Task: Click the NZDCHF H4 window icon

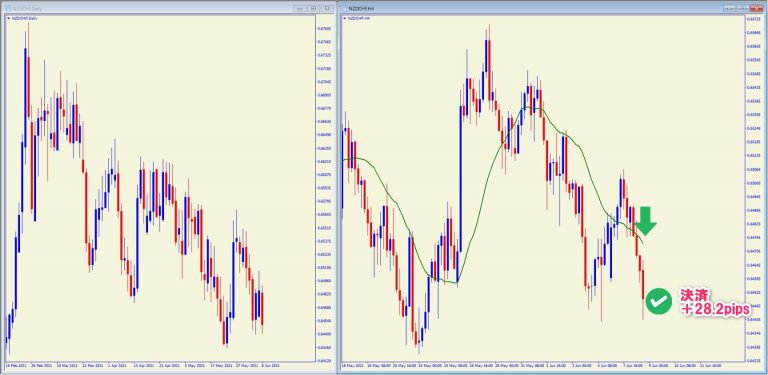Action: (344, 8)
